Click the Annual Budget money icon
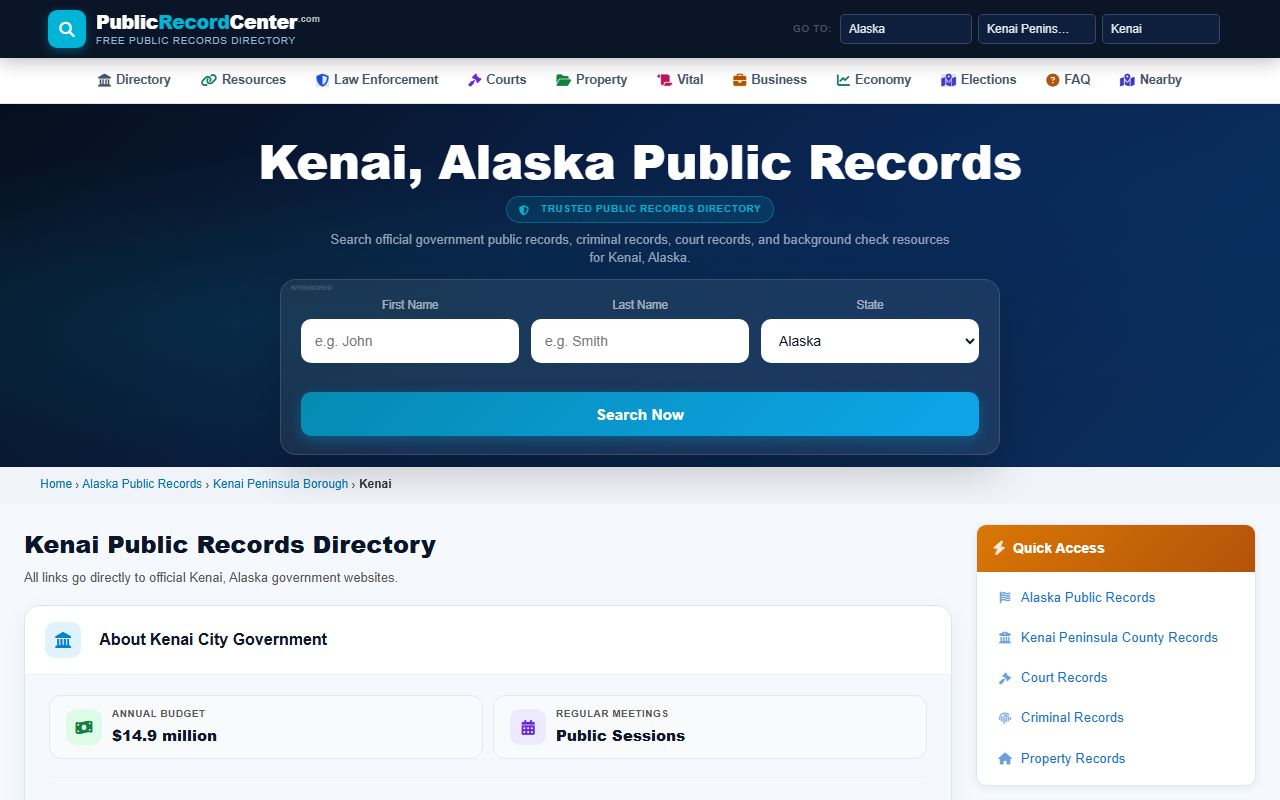Viewport: 1280px width, 800px height. tap(84, 727)
